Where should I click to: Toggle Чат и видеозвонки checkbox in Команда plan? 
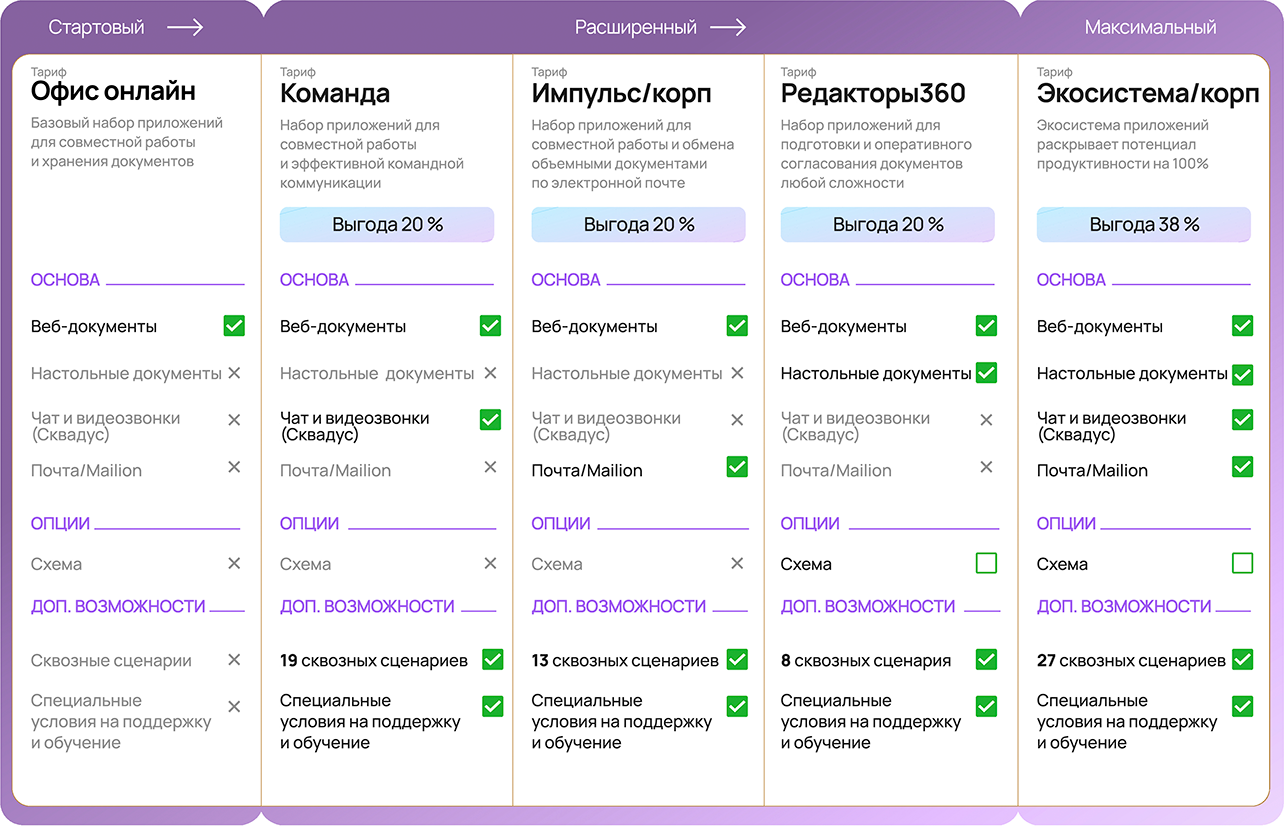490,419
